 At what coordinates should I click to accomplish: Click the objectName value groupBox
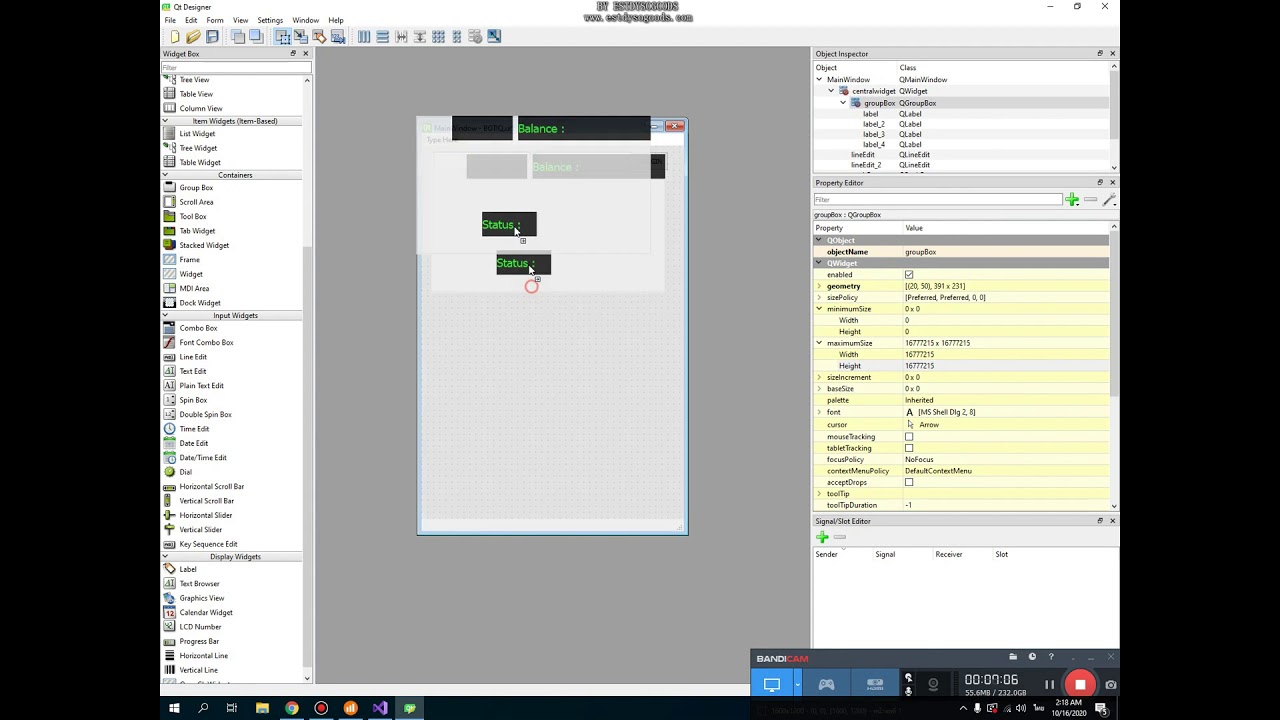1006,252
